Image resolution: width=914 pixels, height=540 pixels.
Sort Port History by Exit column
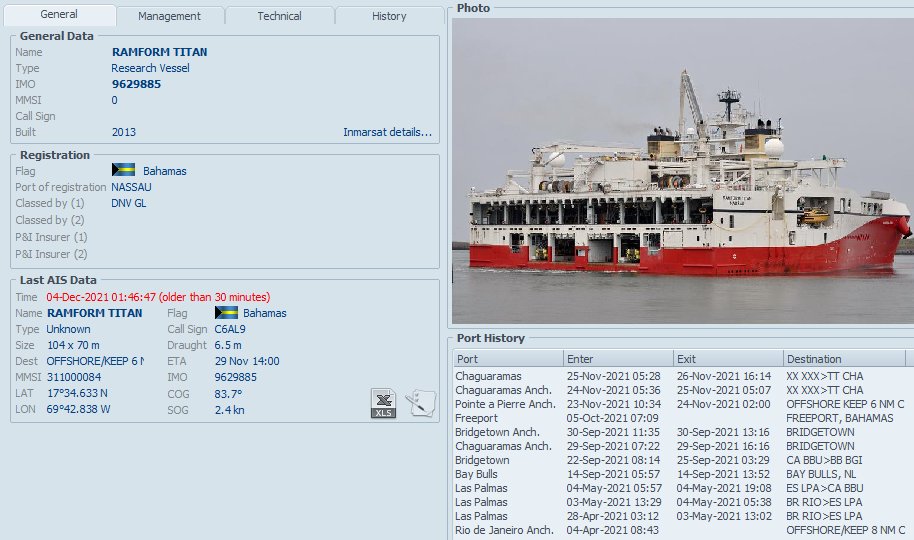click(x=727, y=359)
